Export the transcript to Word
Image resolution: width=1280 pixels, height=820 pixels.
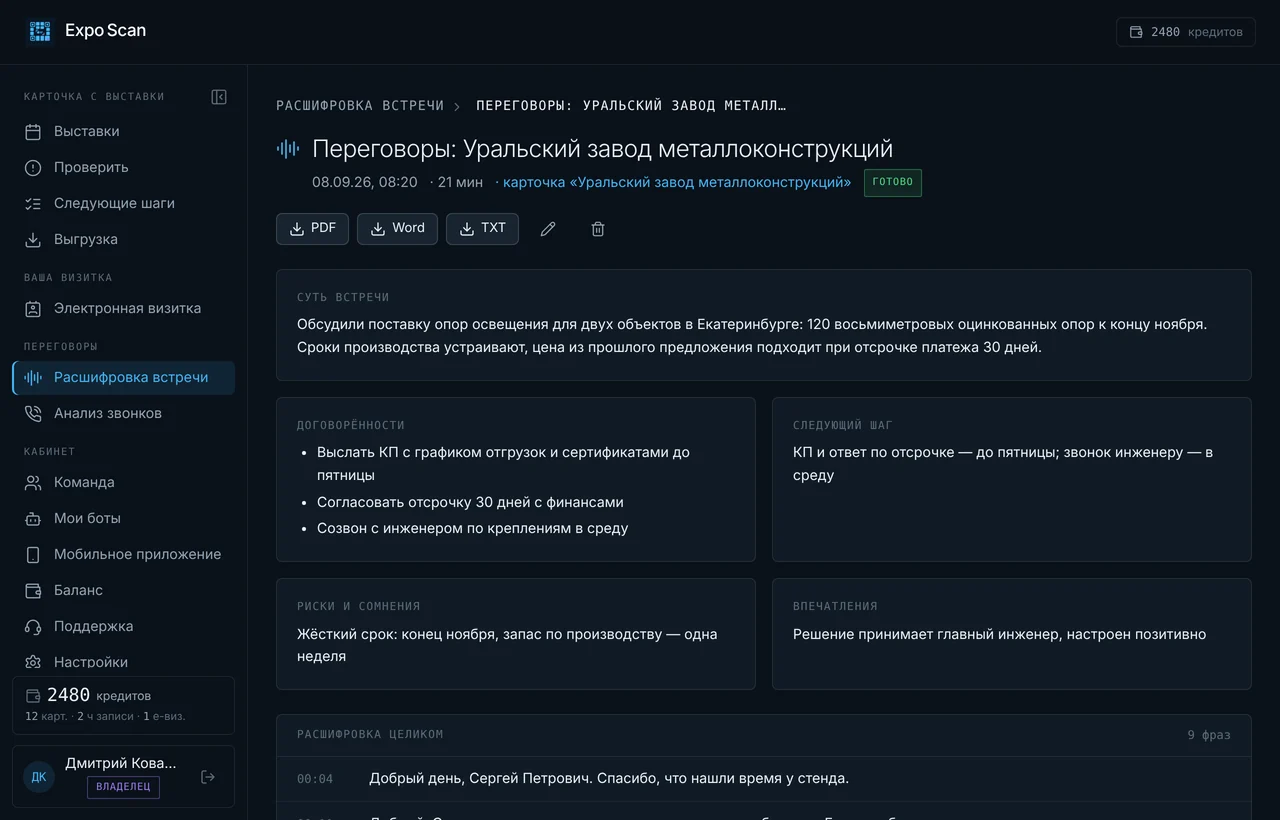click(x=397, y=229)
